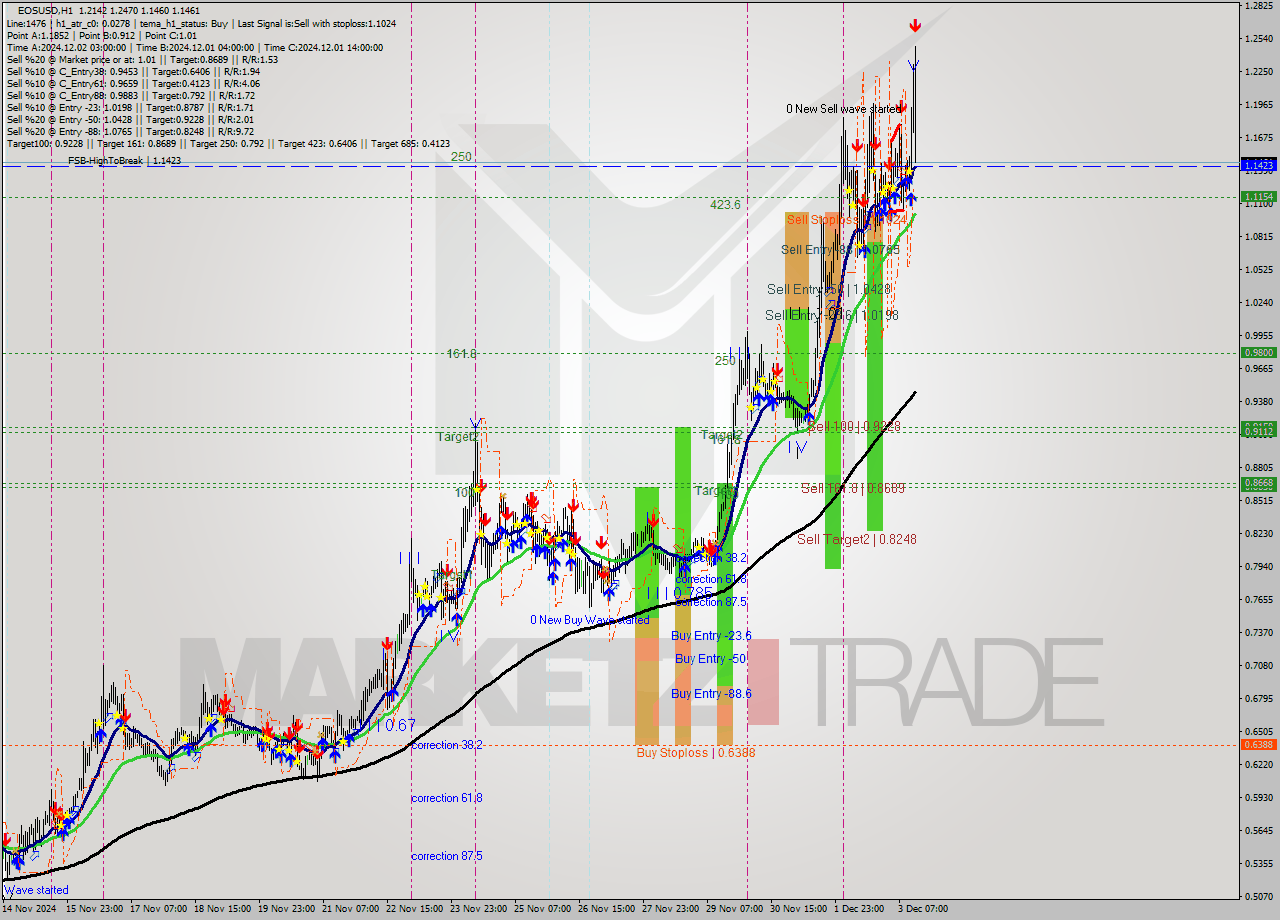Click the 'Buy Entry -50' label
1280x920 pixels.
[711, 658]
